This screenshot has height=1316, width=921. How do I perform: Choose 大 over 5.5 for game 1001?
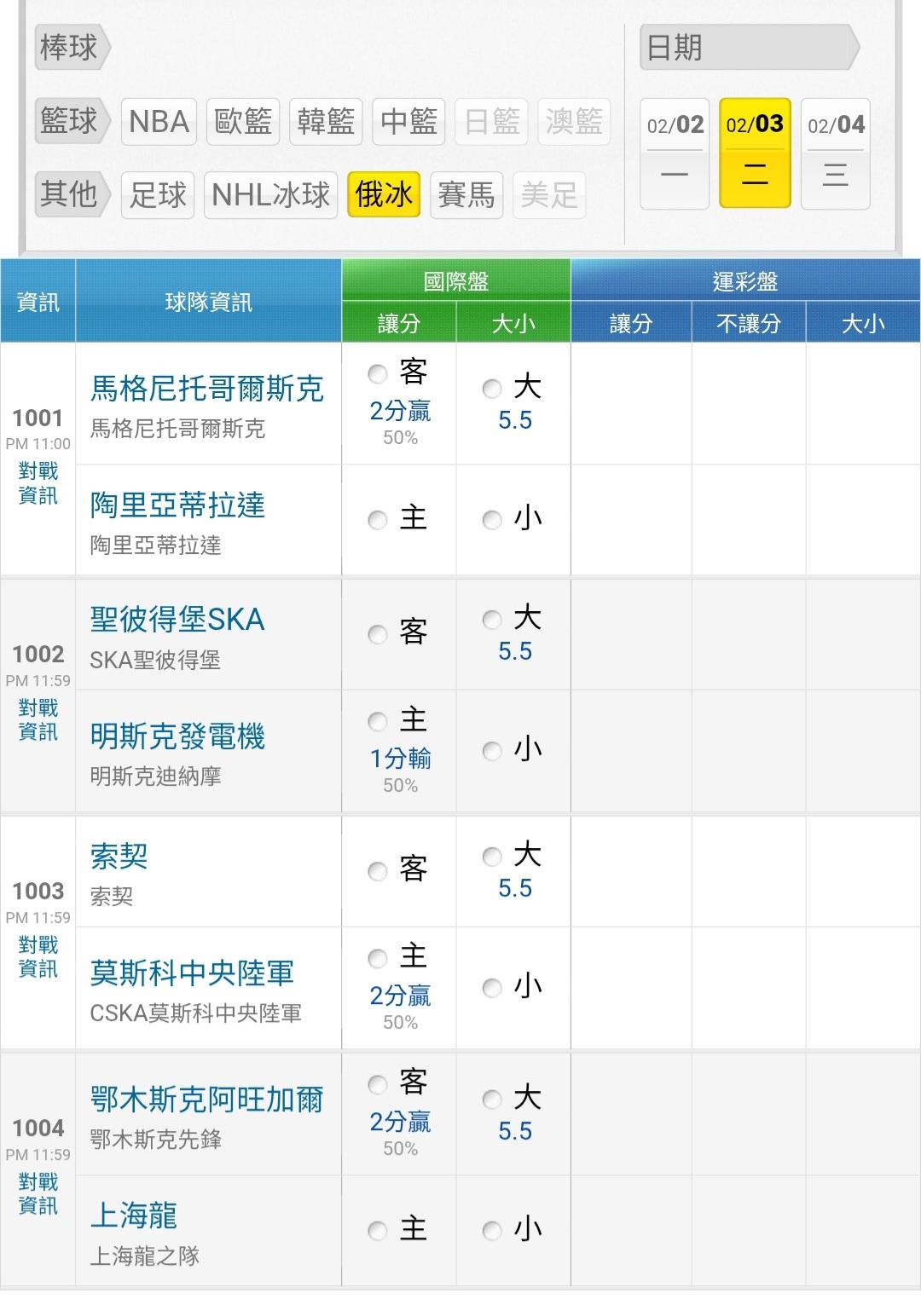click(492, 390)
